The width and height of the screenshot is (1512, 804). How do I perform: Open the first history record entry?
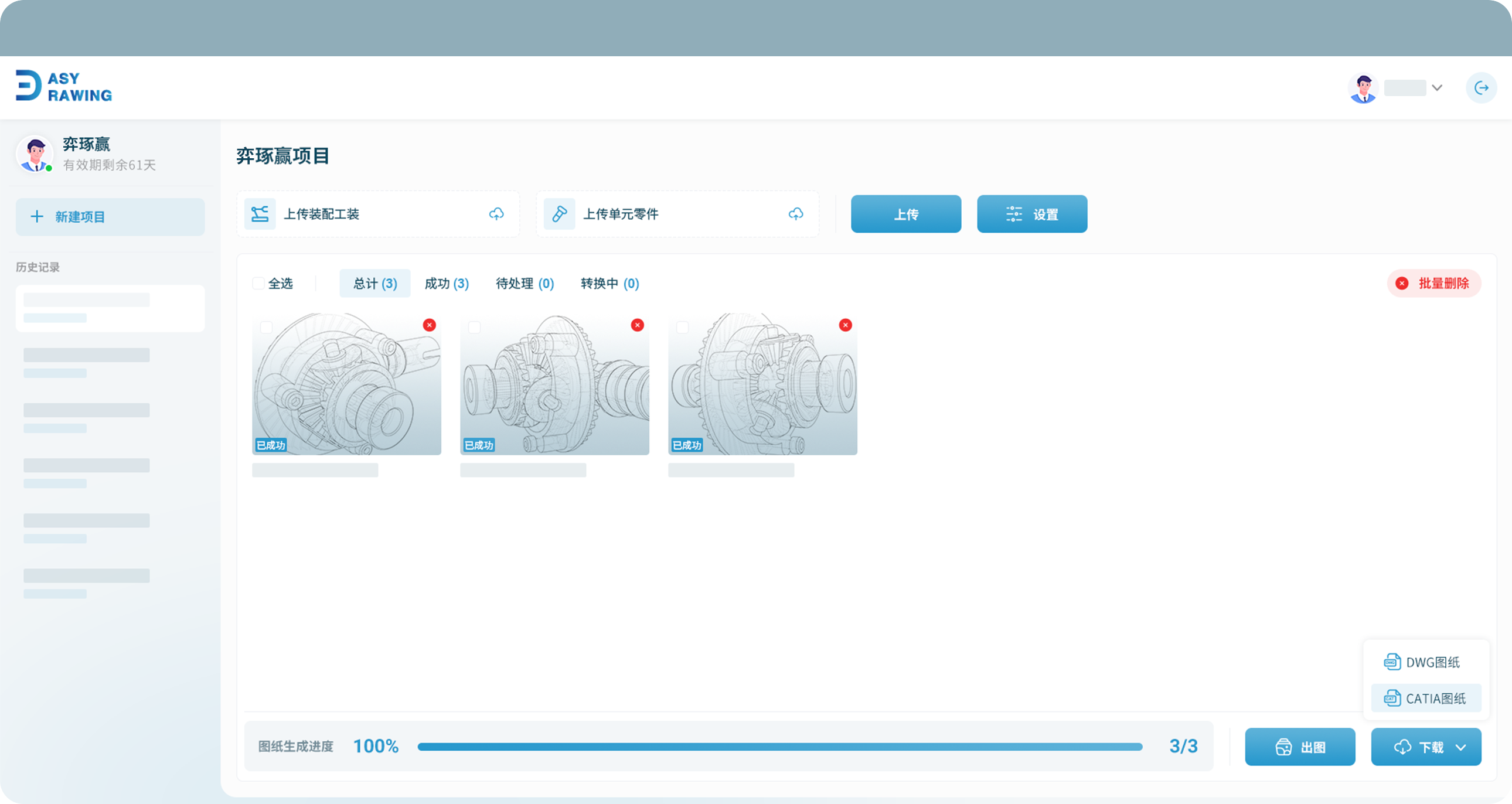tap(110, 308)
